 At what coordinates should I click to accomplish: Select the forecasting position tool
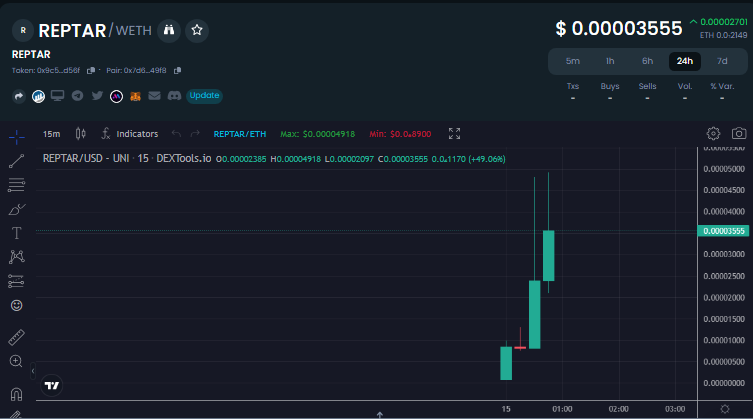(16, 281)
